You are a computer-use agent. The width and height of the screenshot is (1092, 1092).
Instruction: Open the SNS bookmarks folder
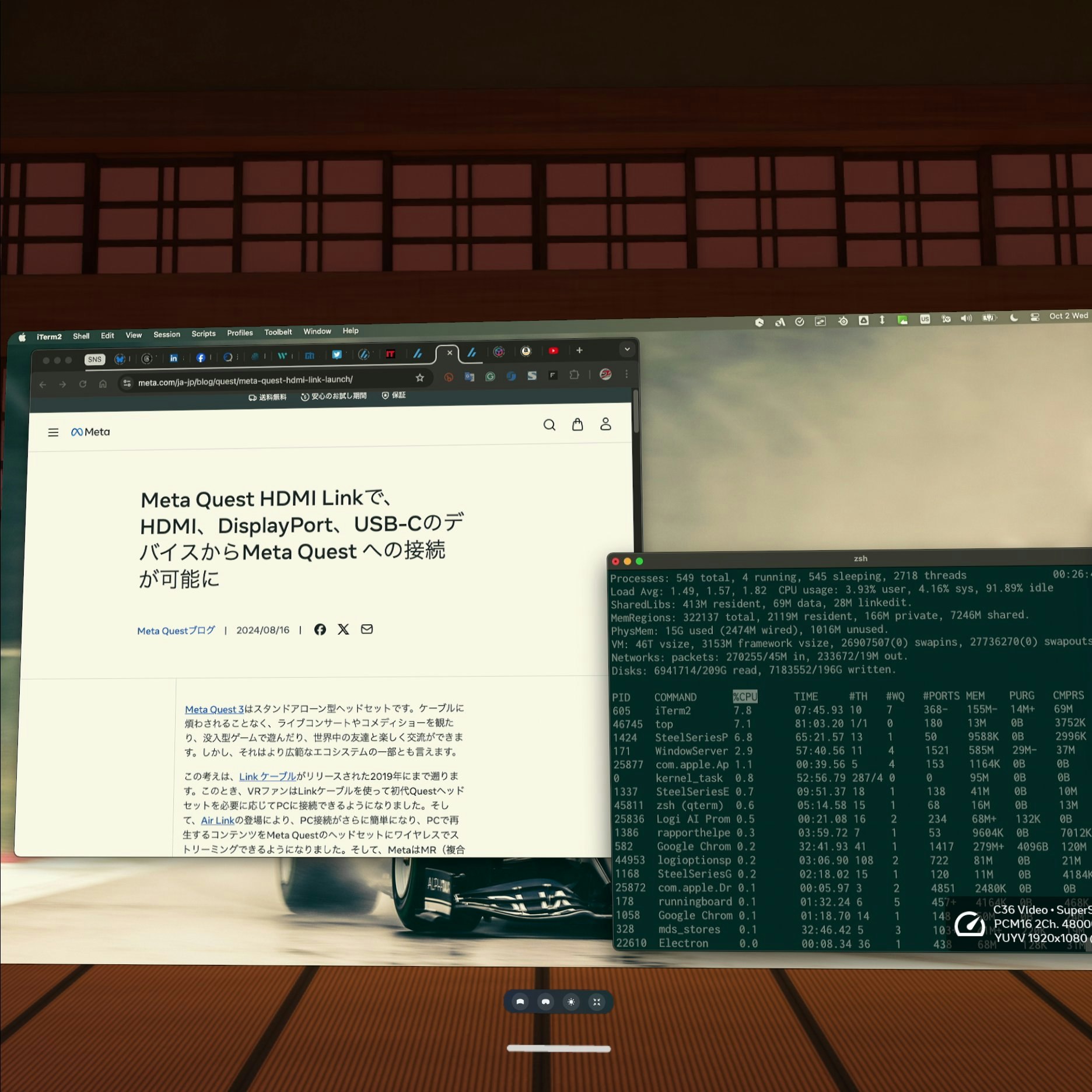click(x=95, y=359)
